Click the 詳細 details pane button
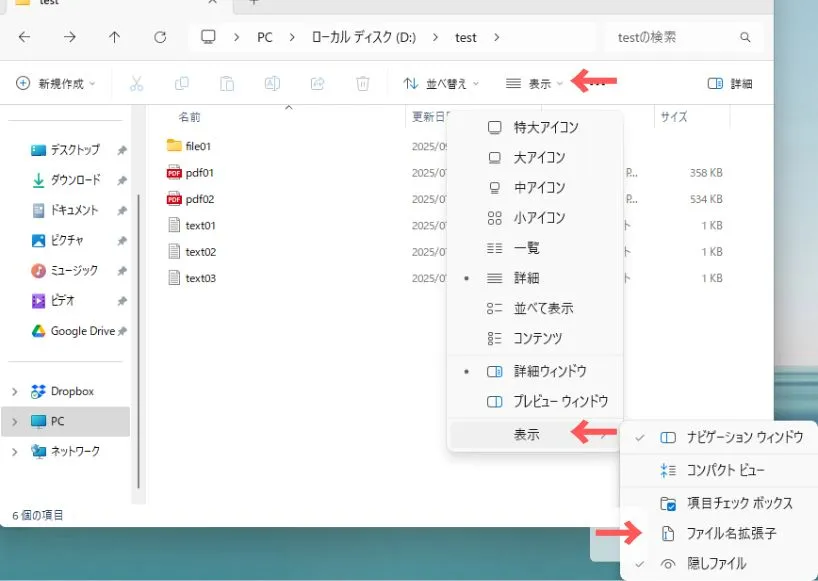 (x=730, y=84)
